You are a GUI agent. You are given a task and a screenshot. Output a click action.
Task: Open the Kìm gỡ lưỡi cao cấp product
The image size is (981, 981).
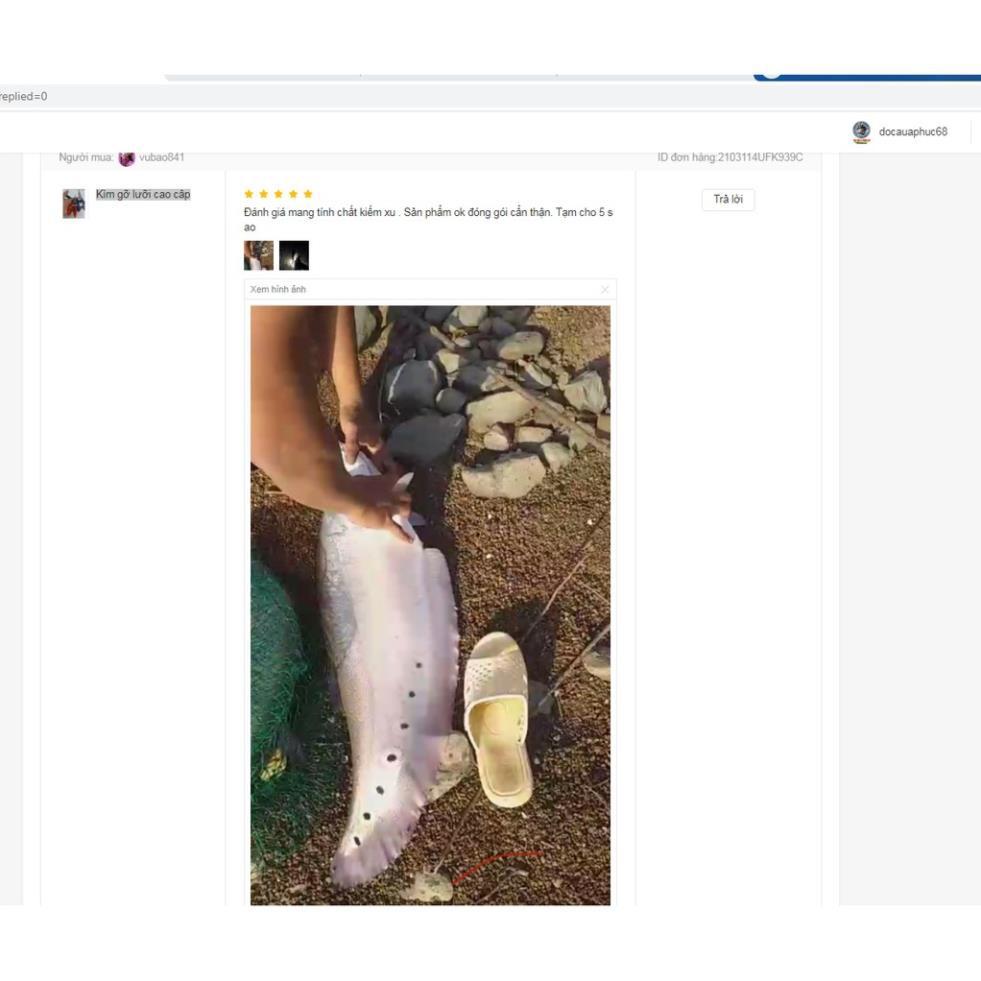click(143, 194)
